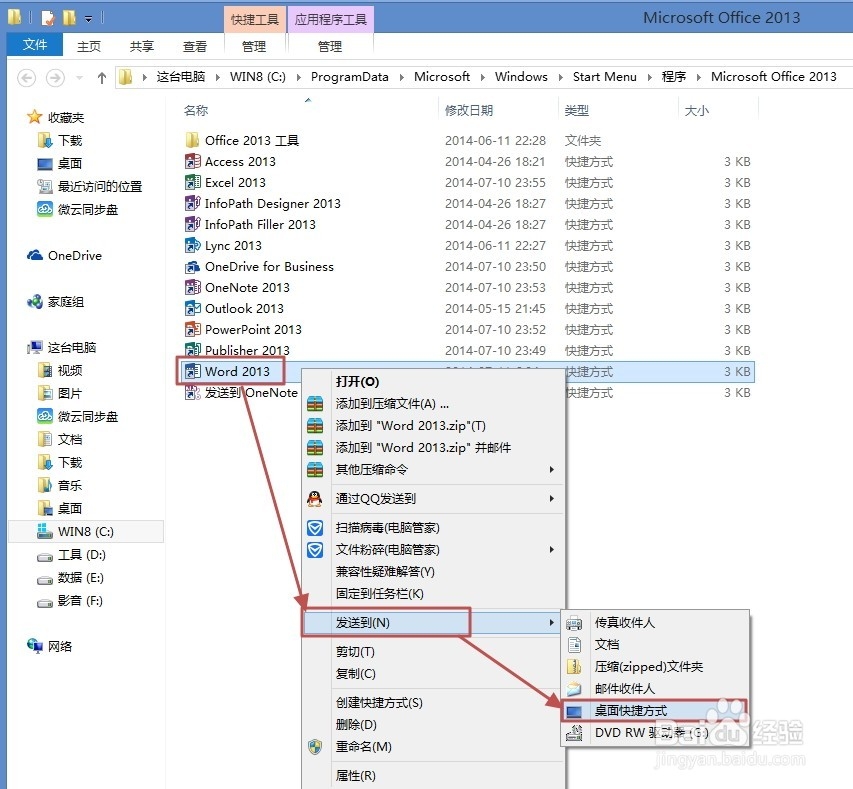Click Microsoft in the address breadcrumb

coord(442,77)
